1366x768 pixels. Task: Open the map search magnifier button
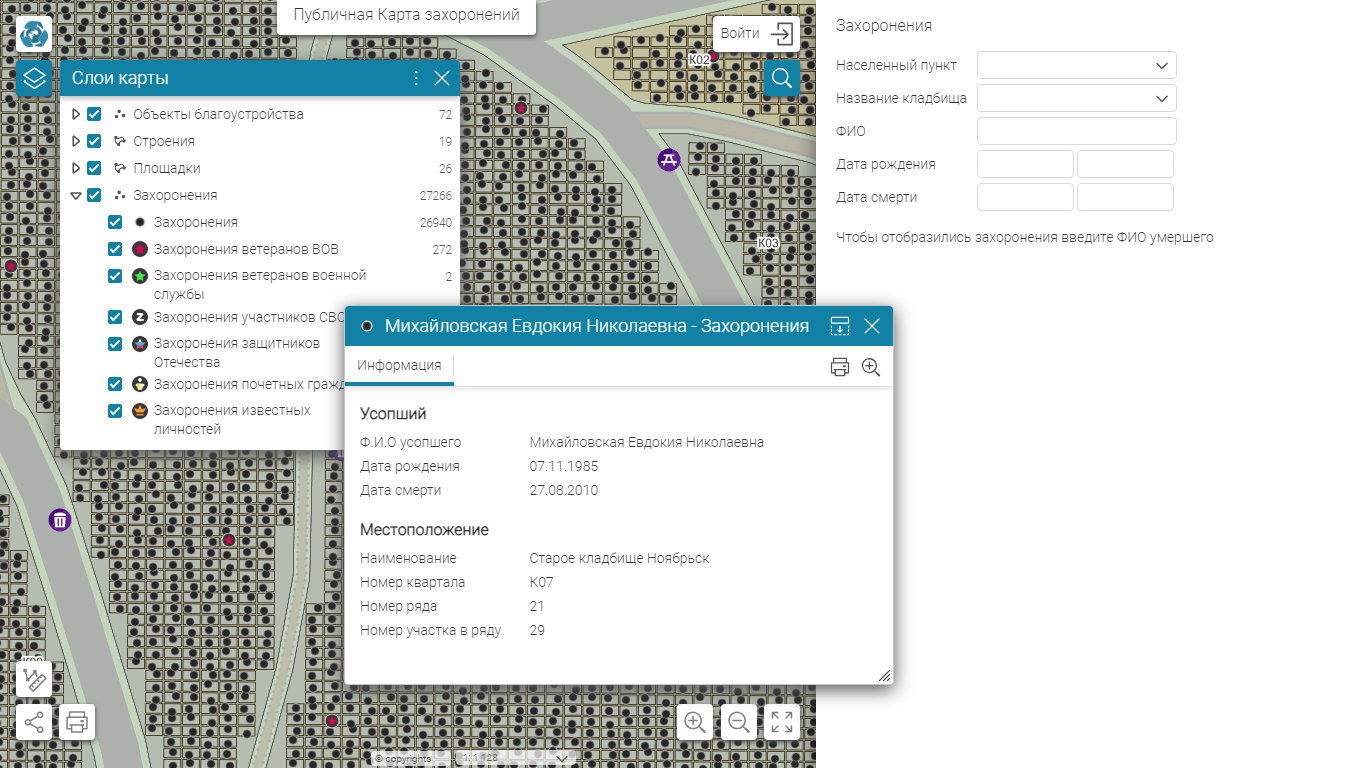[782, 78]
